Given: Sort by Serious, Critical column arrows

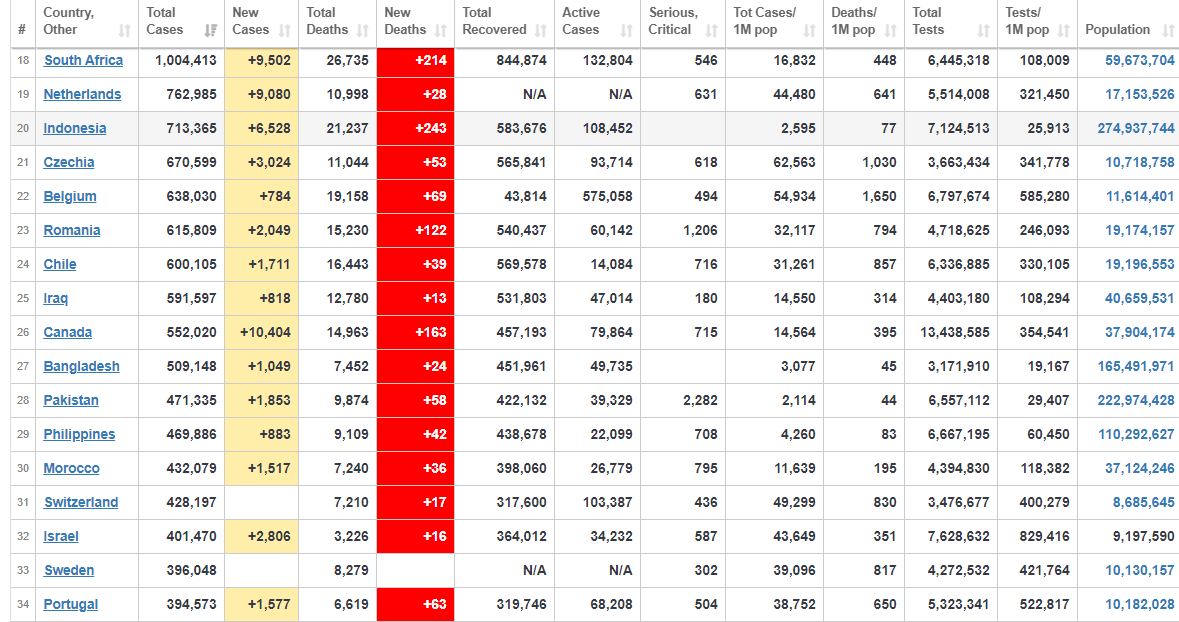Looking at the screenshot, I should pos(711,31).
